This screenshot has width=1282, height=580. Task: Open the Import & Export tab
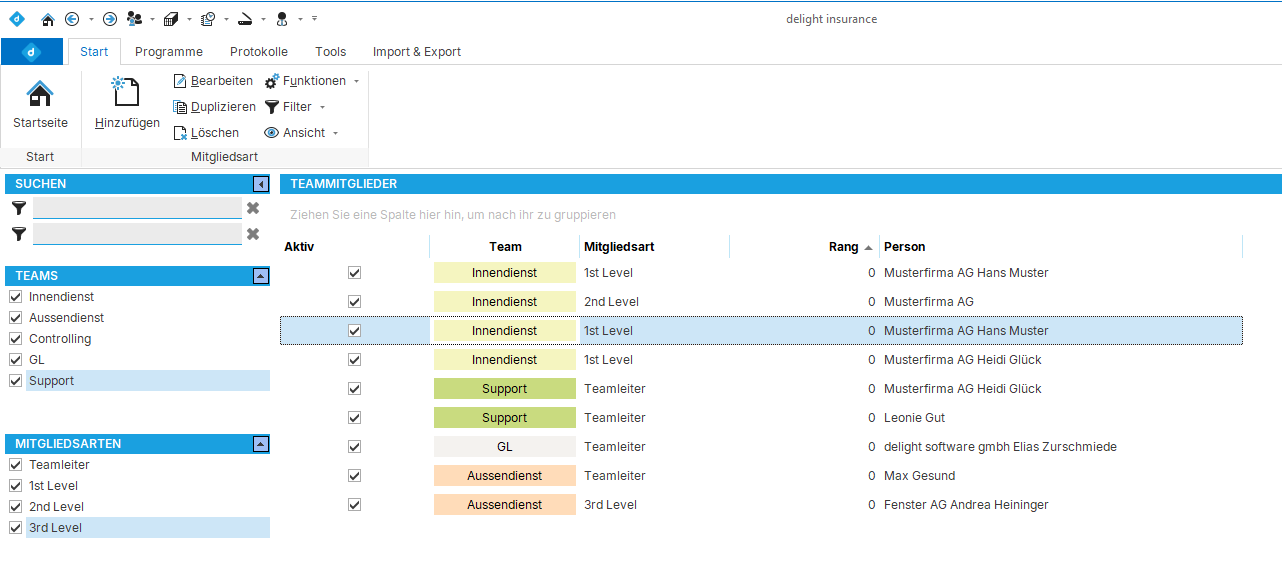[x=416, y=52]
